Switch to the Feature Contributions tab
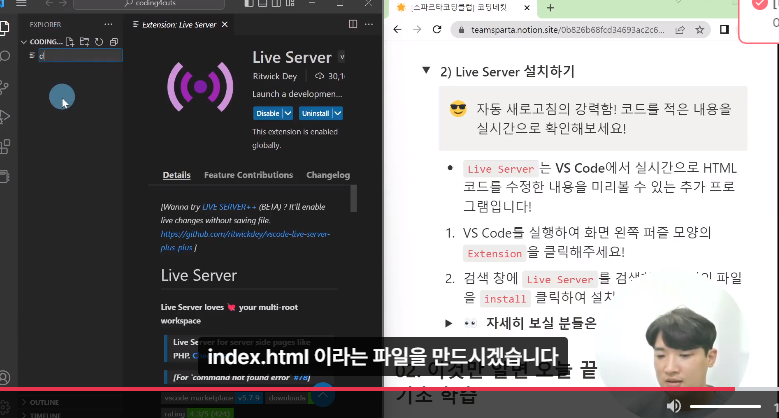 pos(248,175)
